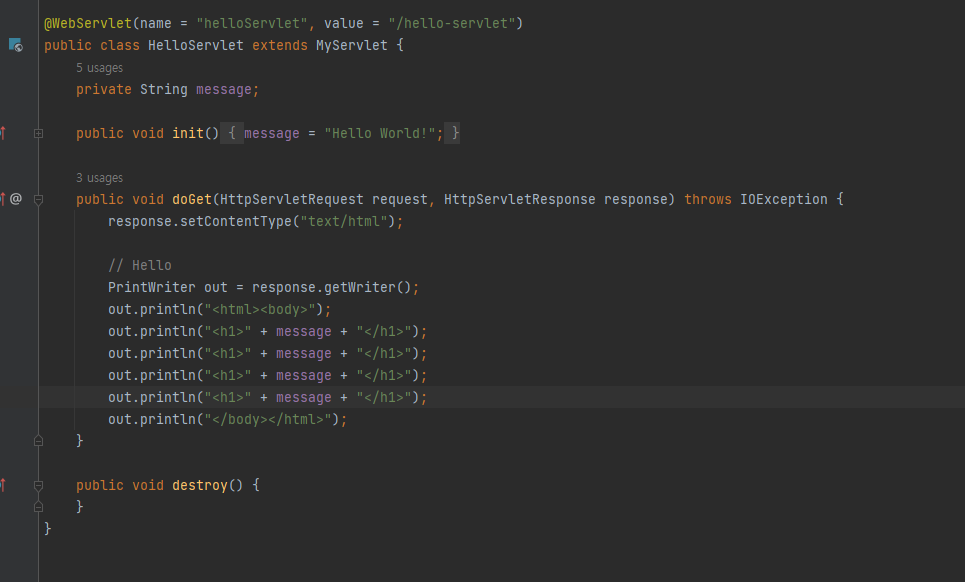Click the "Hello World!" string
The height and width of the screenshot is (582, 965).
pos(380,134)
